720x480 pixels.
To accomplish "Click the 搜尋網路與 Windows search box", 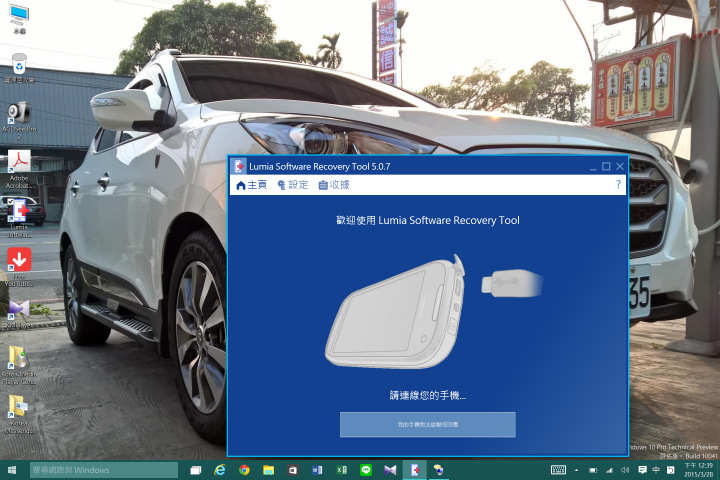I will 104,470.
